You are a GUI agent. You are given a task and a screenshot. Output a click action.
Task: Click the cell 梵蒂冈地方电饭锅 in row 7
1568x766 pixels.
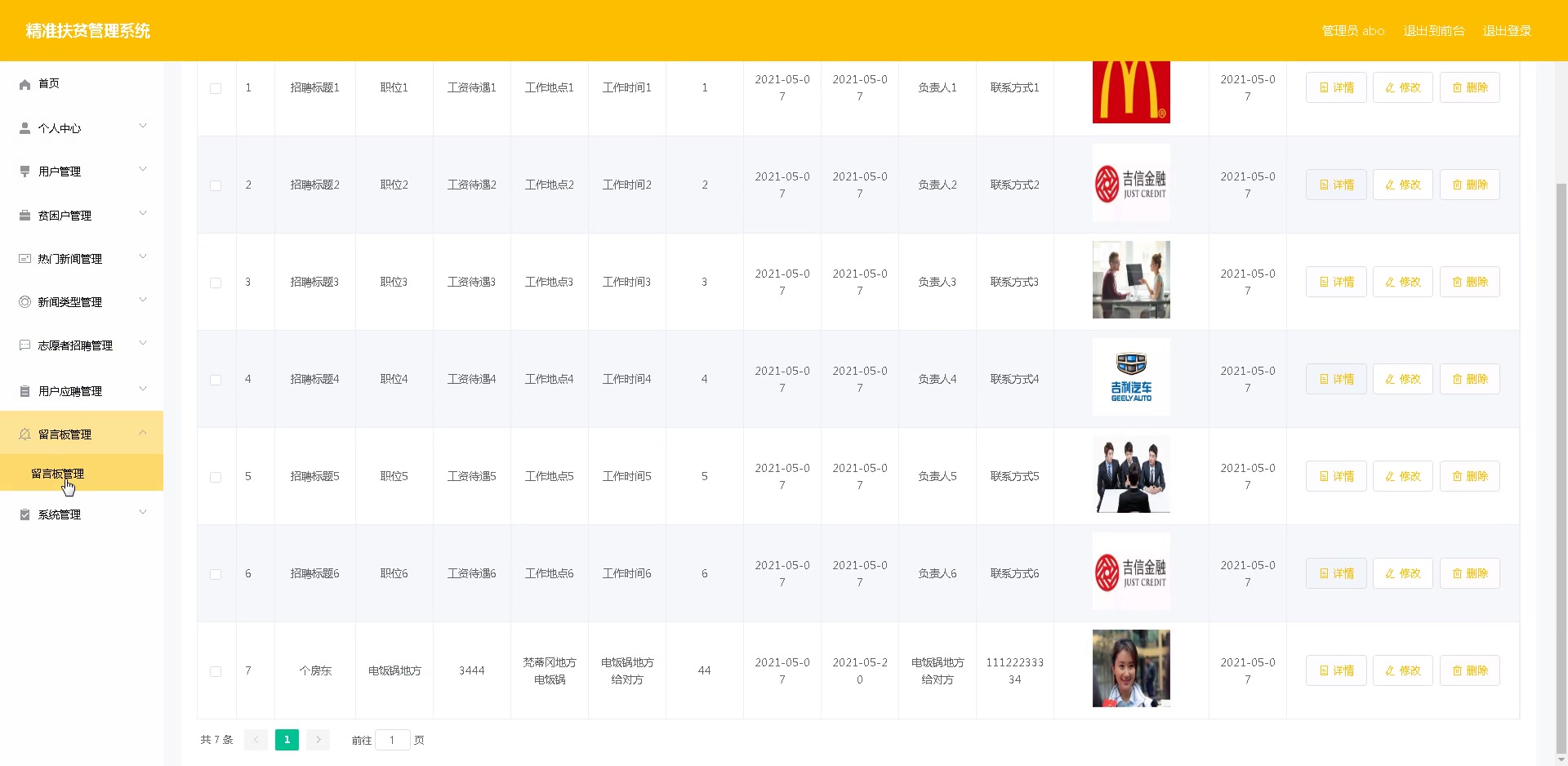click(x=550, y=670)
